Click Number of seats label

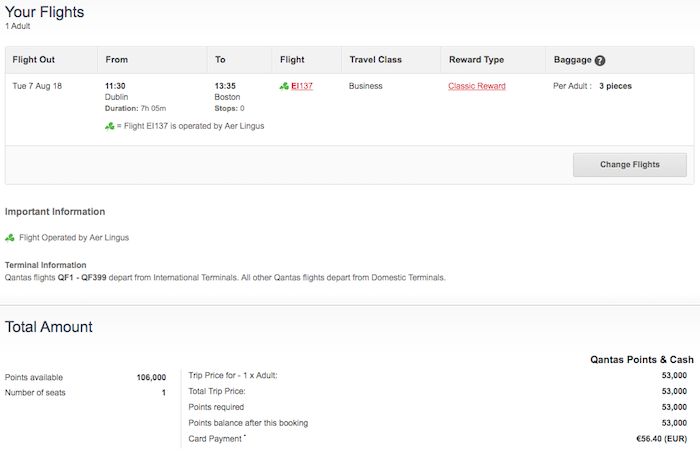coord(35,393)
